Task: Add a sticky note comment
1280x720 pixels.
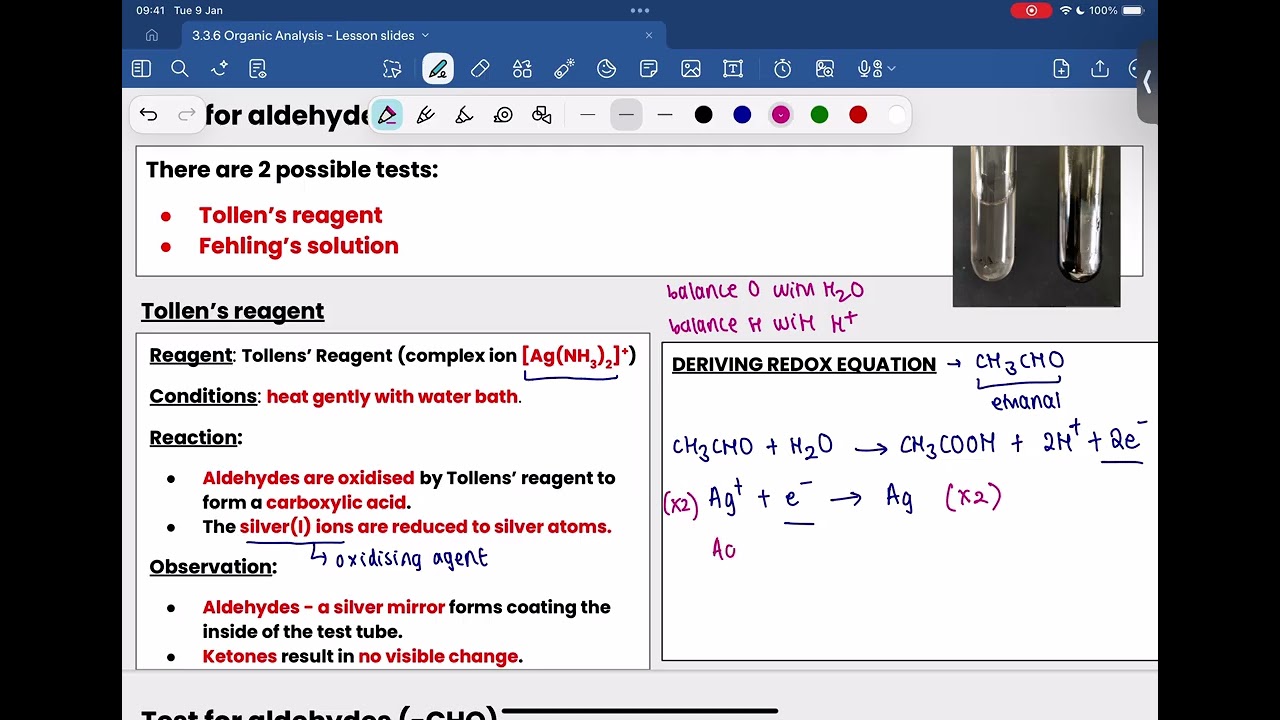Action: click(649, 69)
